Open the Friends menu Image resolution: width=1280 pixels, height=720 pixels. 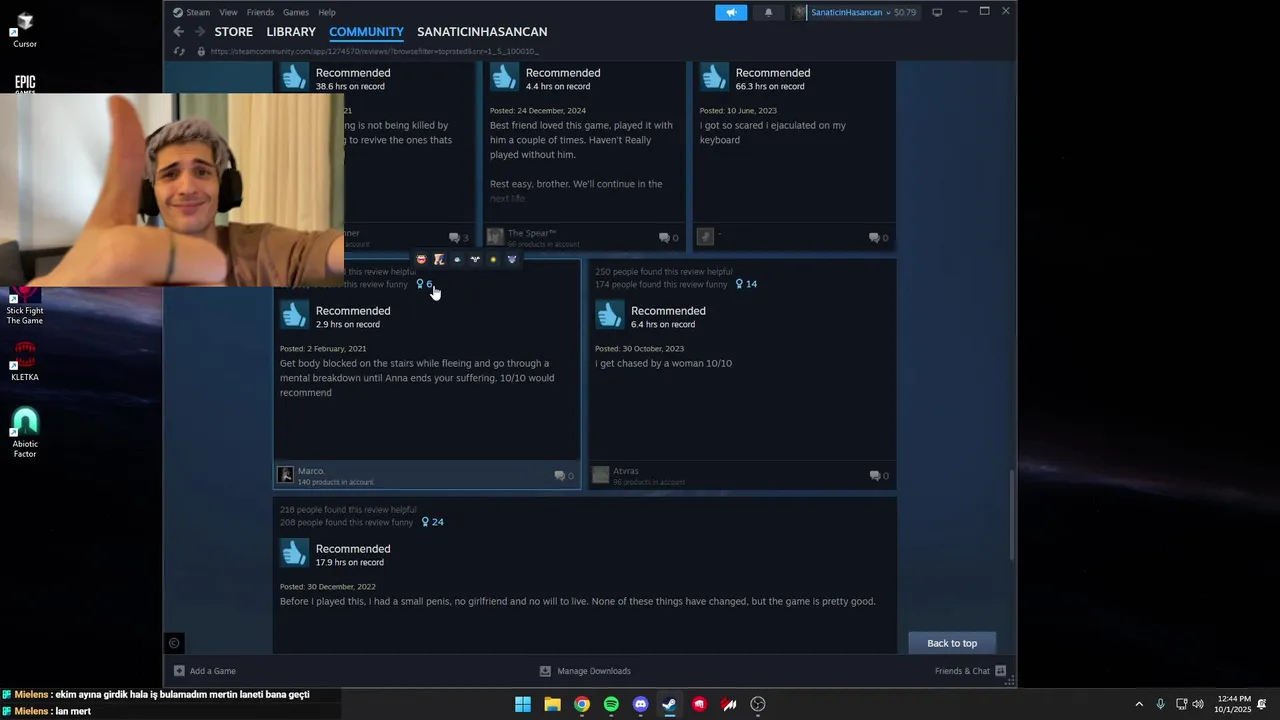point(260,12)
